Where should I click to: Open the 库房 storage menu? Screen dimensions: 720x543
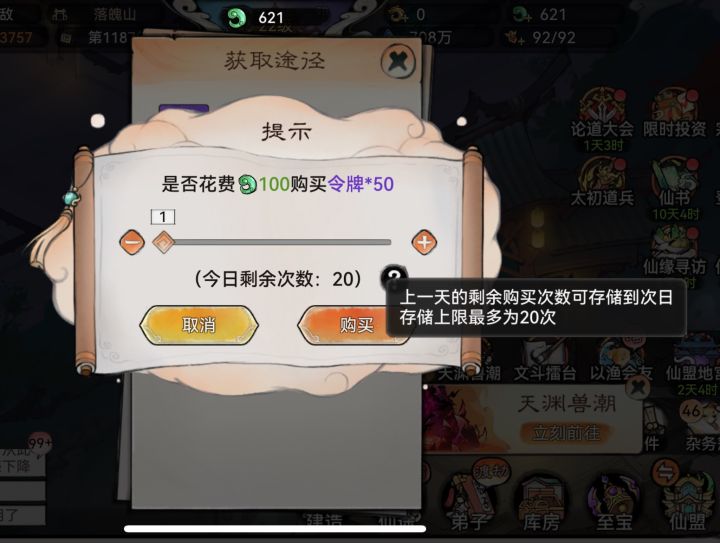541,503
